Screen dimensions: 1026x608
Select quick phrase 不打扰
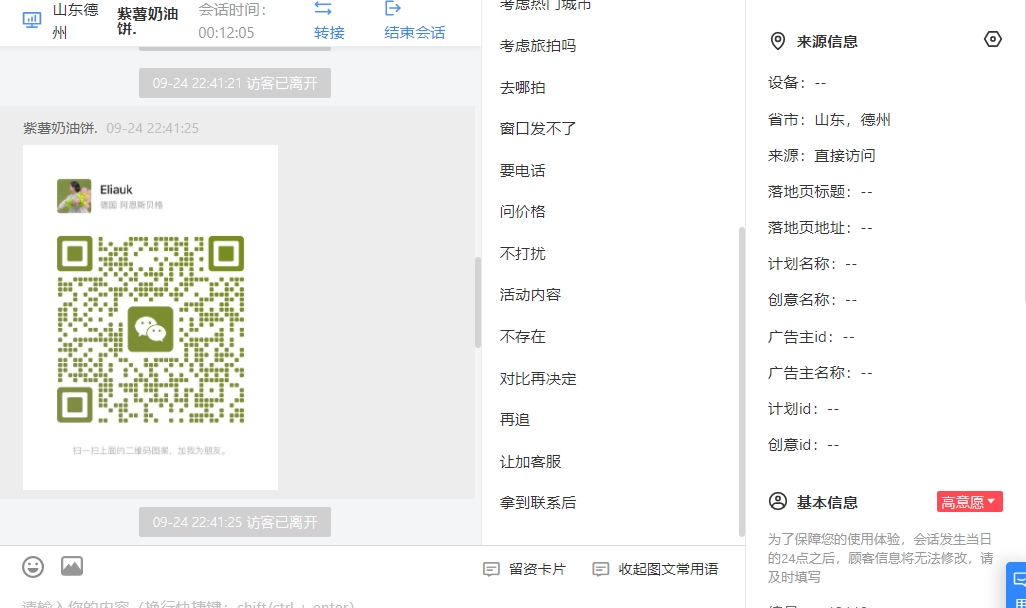point(522,253)
